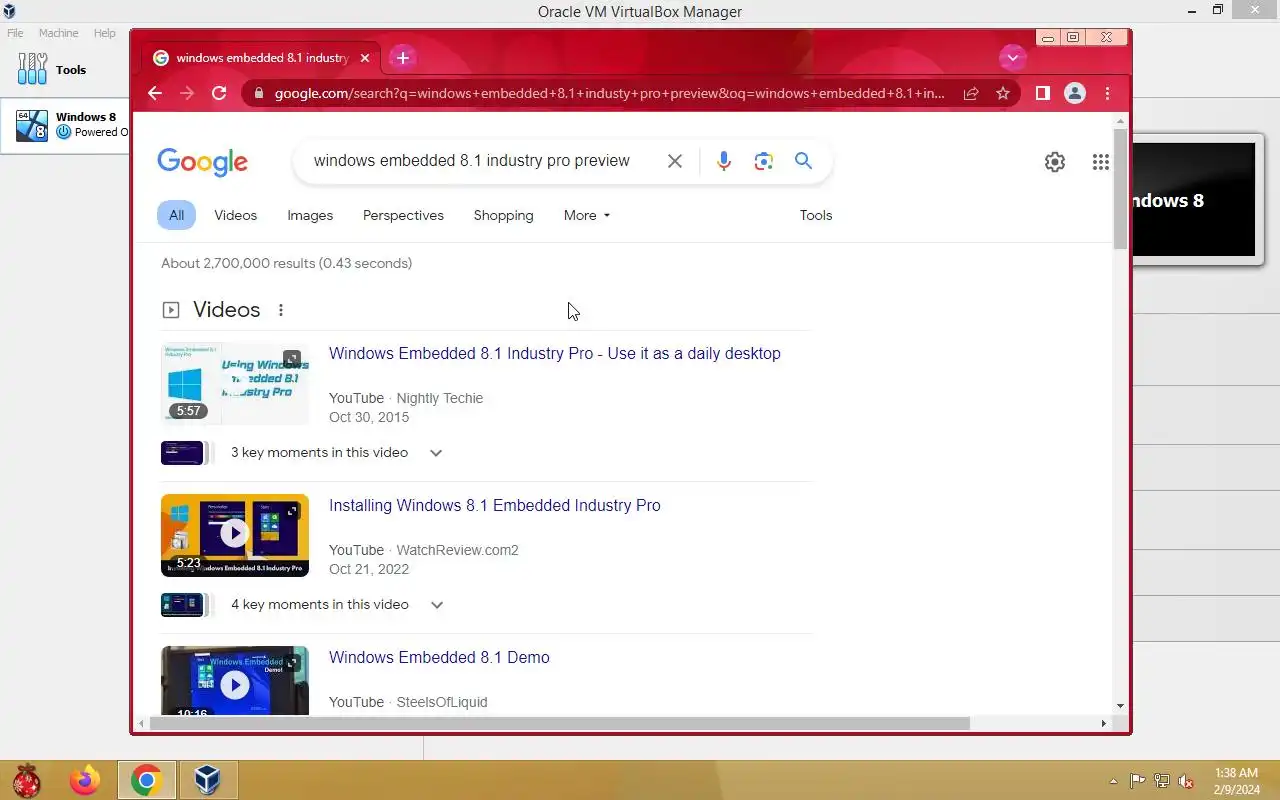Click the Google search text box
The height and width of the screenshot is (800, 1280).
[472, 161]
